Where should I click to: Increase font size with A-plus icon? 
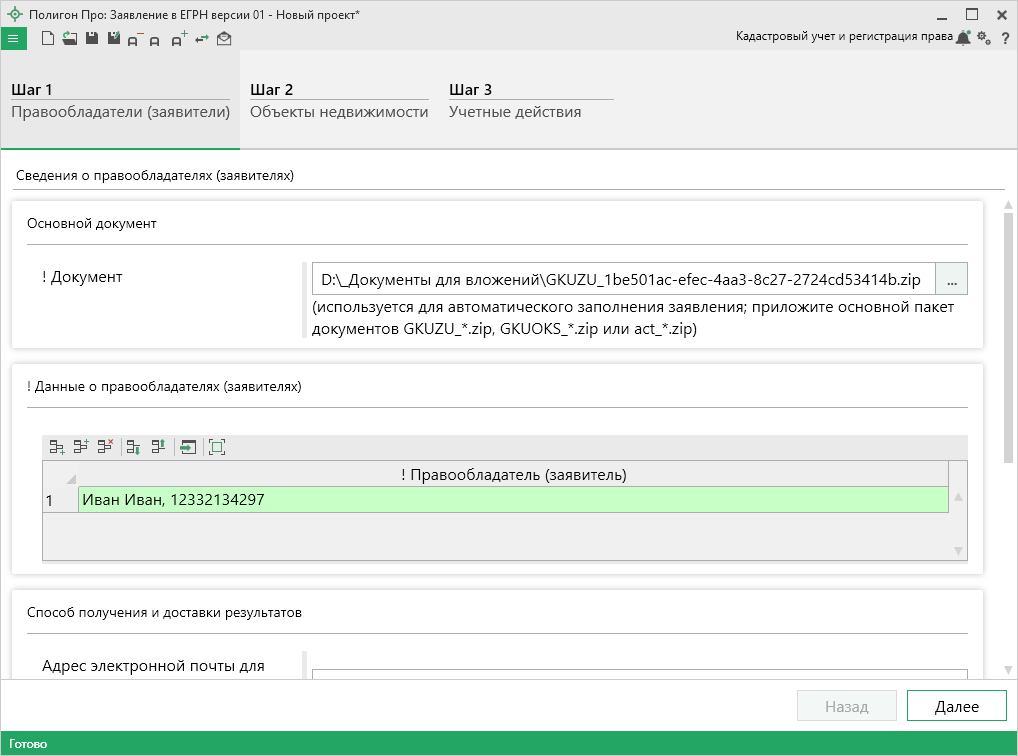[x=178, y=39]
